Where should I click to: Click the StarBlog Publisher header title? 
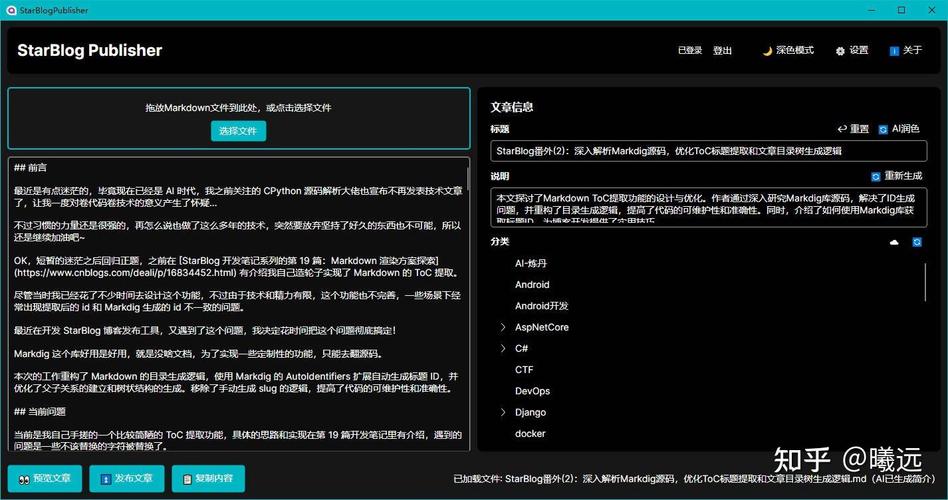(89, 50)
